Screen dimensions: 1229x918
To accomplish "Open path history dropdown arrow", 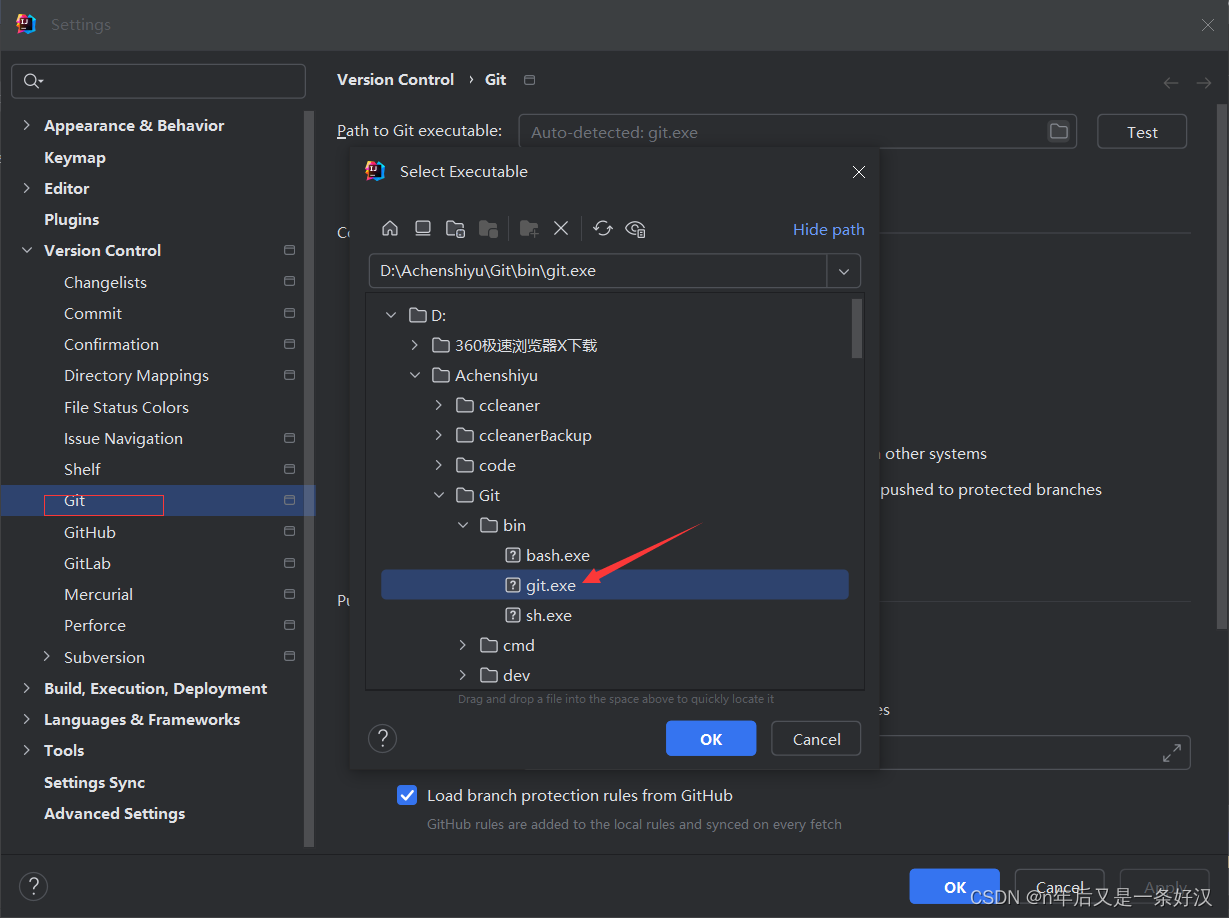I will pos(844,271).
